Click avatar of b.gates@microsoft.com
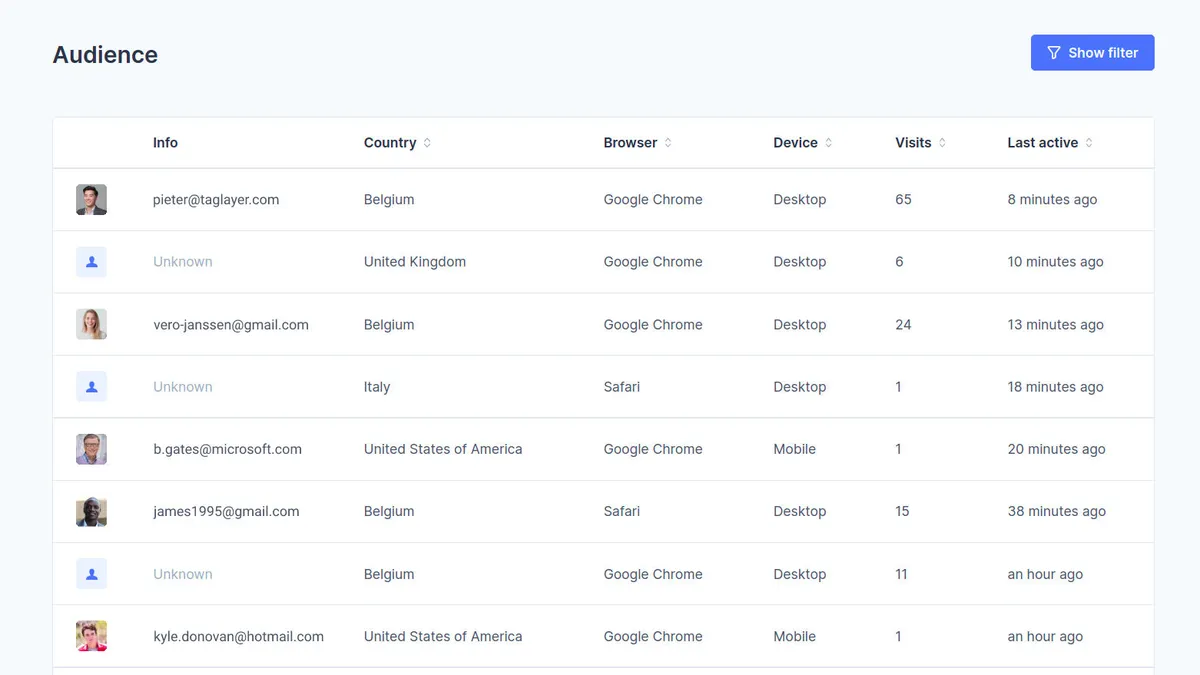The width and height of the screenshot is (1200, 675). 91,449
